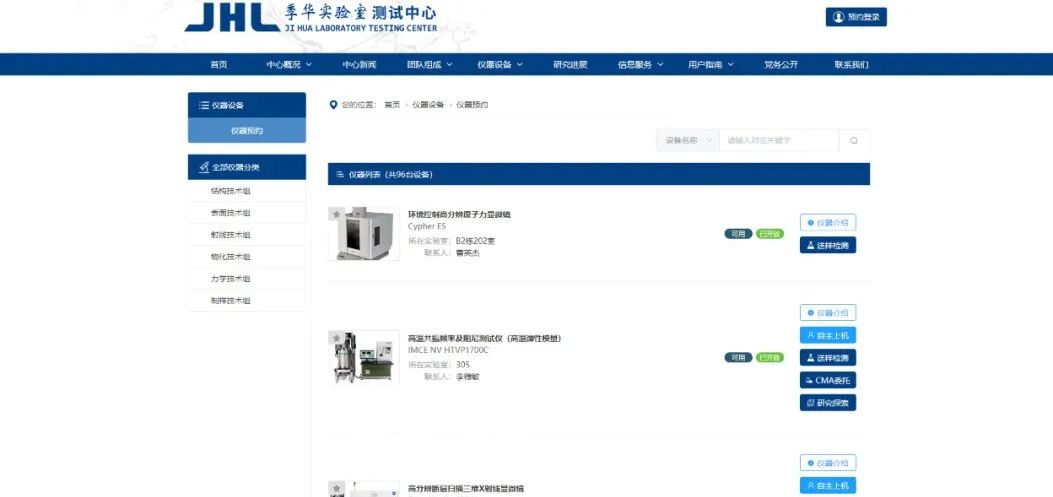Expand the 中心概况 navigation dropdown
The width and height of the screenshot is (1053, 497).
click(x=289, y=65)
